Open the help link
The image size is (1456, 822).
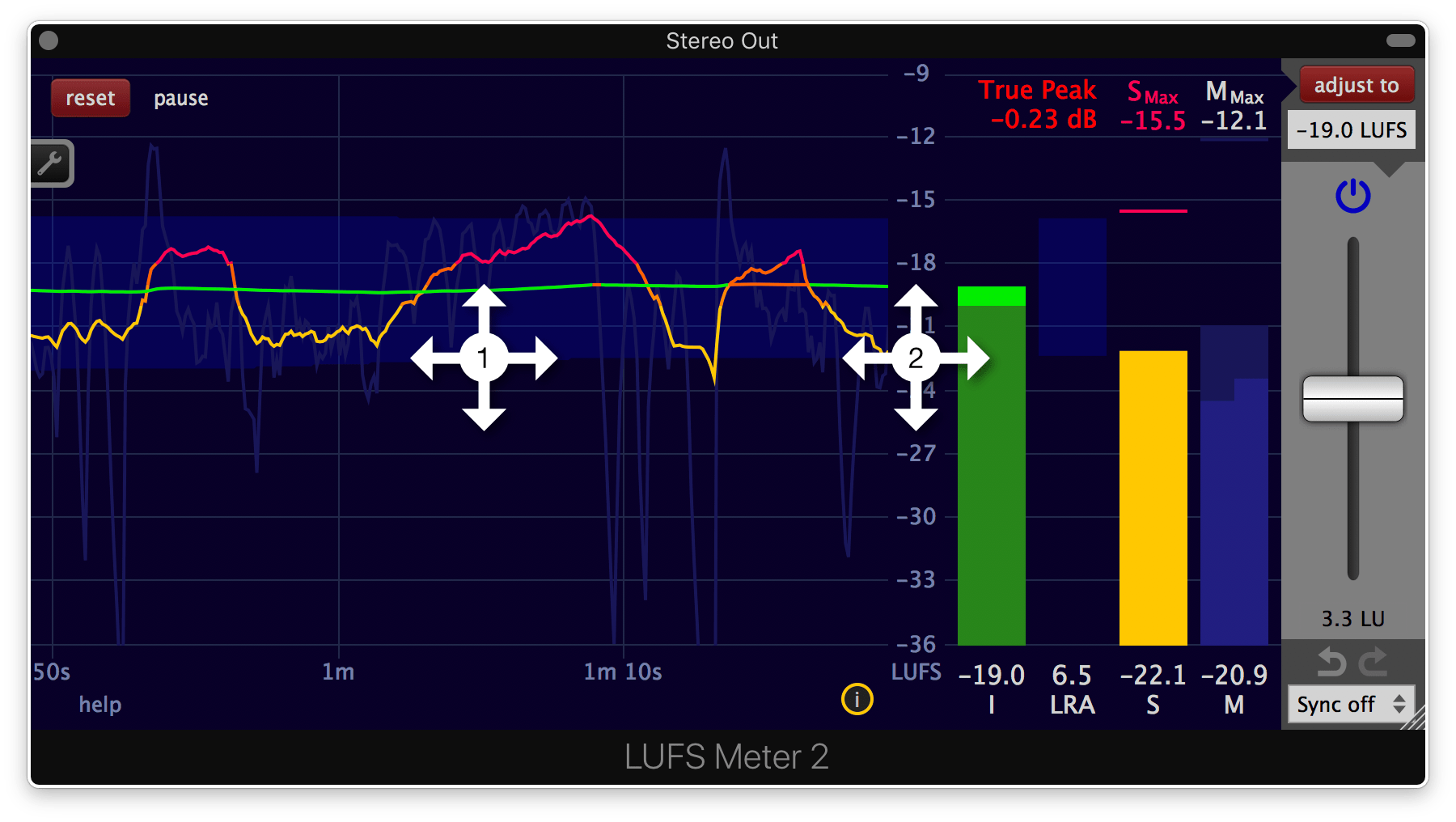click(100, 705)
